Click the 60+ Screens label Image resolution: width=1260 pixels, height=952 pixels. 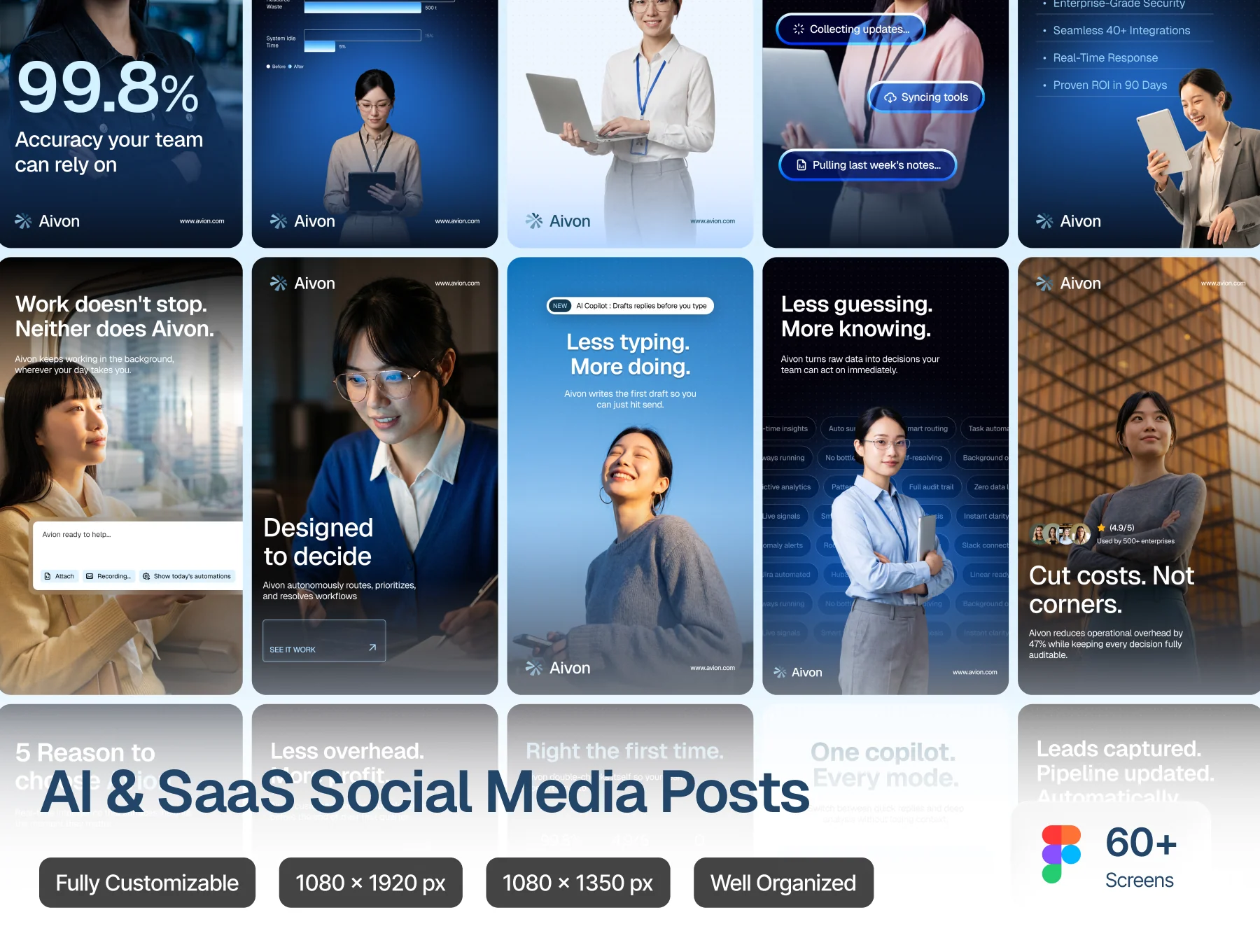click(1141, 856)
